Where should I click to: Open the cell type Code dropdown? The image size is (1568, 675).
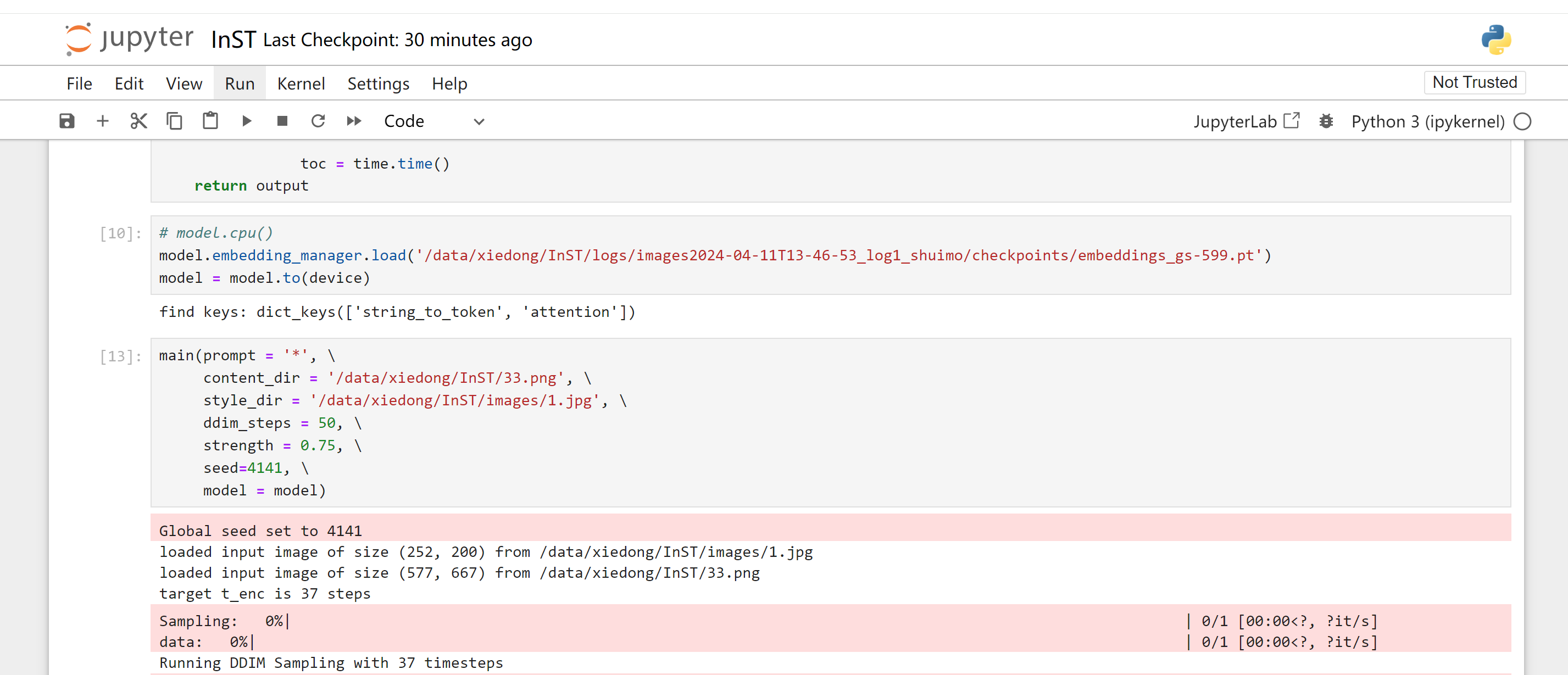433,121
